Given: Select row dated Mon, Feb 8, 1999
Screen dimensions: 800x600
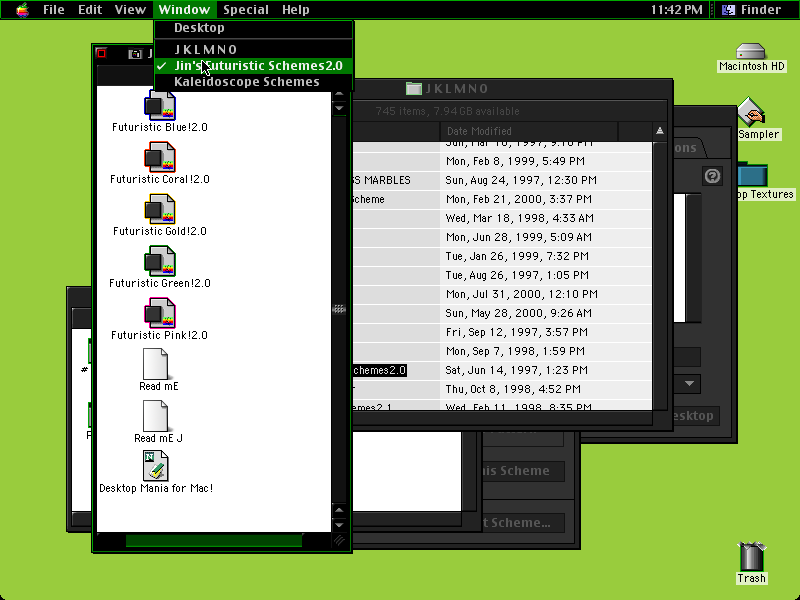Looking at the screenshot, I should pos(502,161).
